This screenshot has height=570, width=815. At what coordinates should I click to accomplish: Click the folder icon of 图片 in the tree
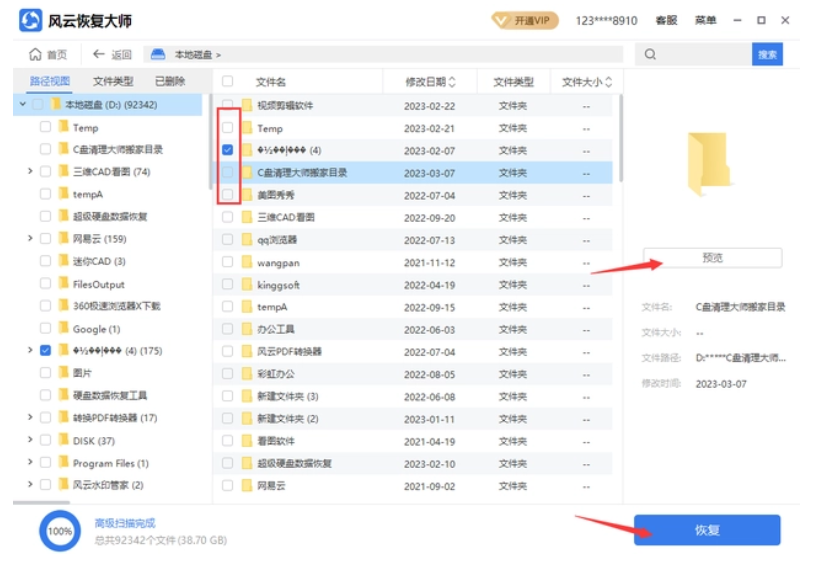click(x=63, y=372)
